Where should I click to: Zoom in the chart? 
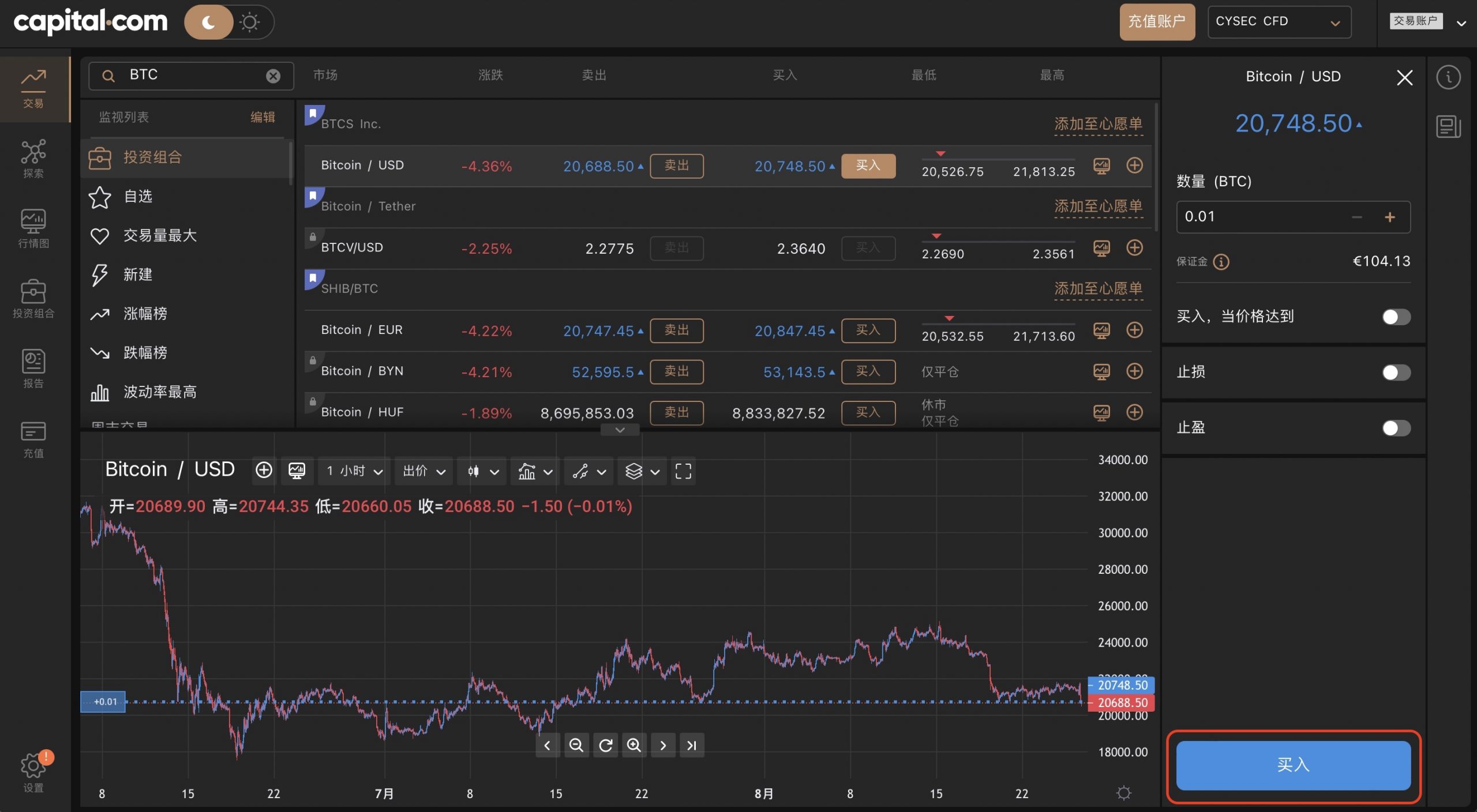(634, 745)
